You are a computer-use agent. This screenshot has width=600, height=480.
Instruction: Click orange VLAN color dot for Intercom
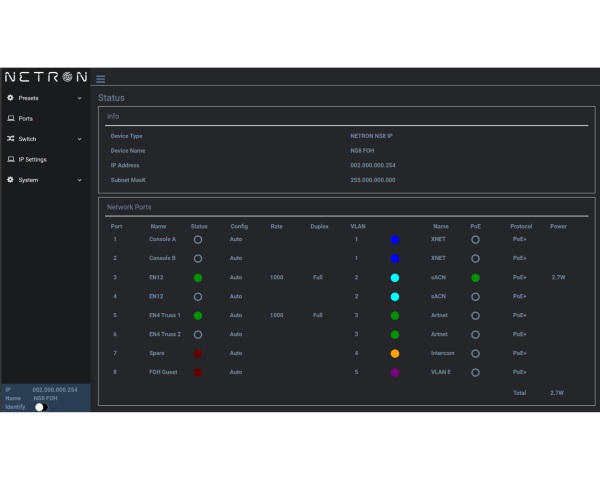coord(395,353)
